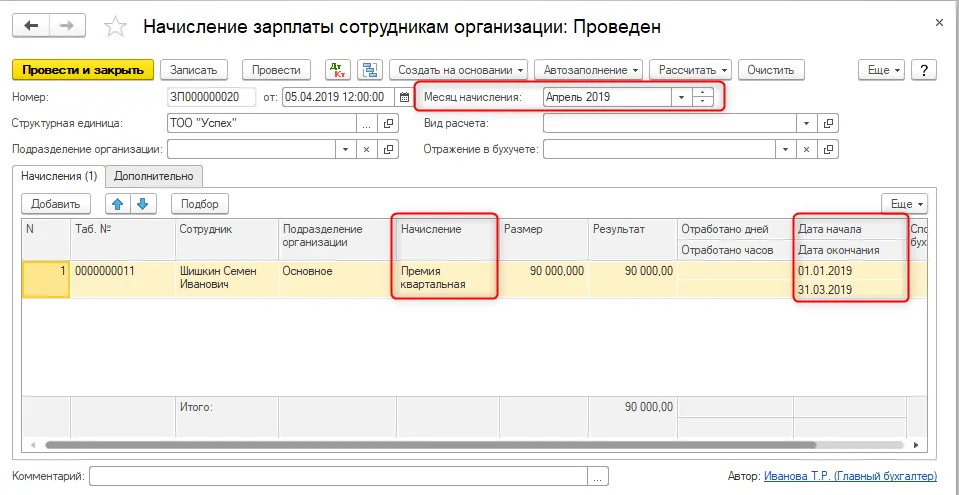Image resolution: width=959 pixels, height=495 pixels.
Task: Focus Структурная единица field ТОО "Успех"
Action: (x=262, y=123)
